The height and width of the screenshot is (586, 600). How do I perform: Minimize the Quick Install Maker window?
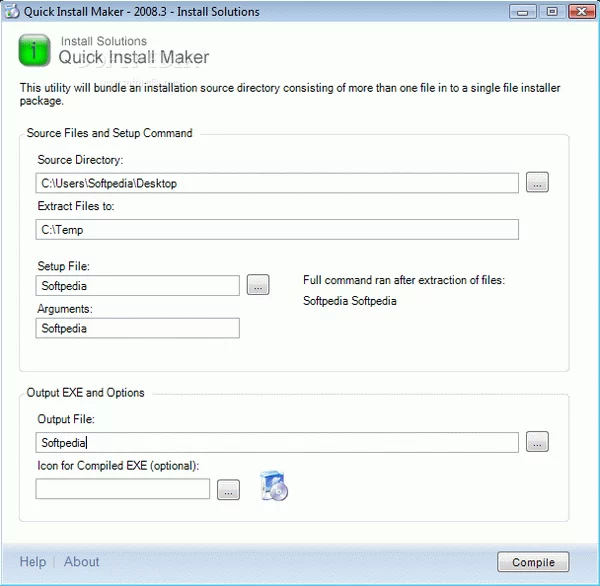click(523, 12)
